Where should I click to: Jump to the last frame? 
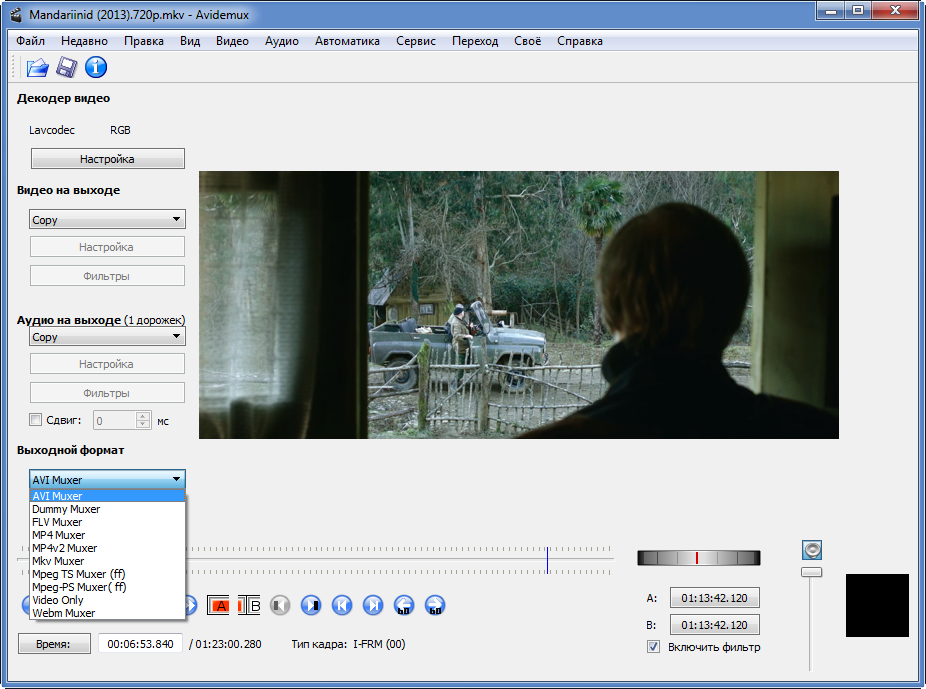[373, 605]
